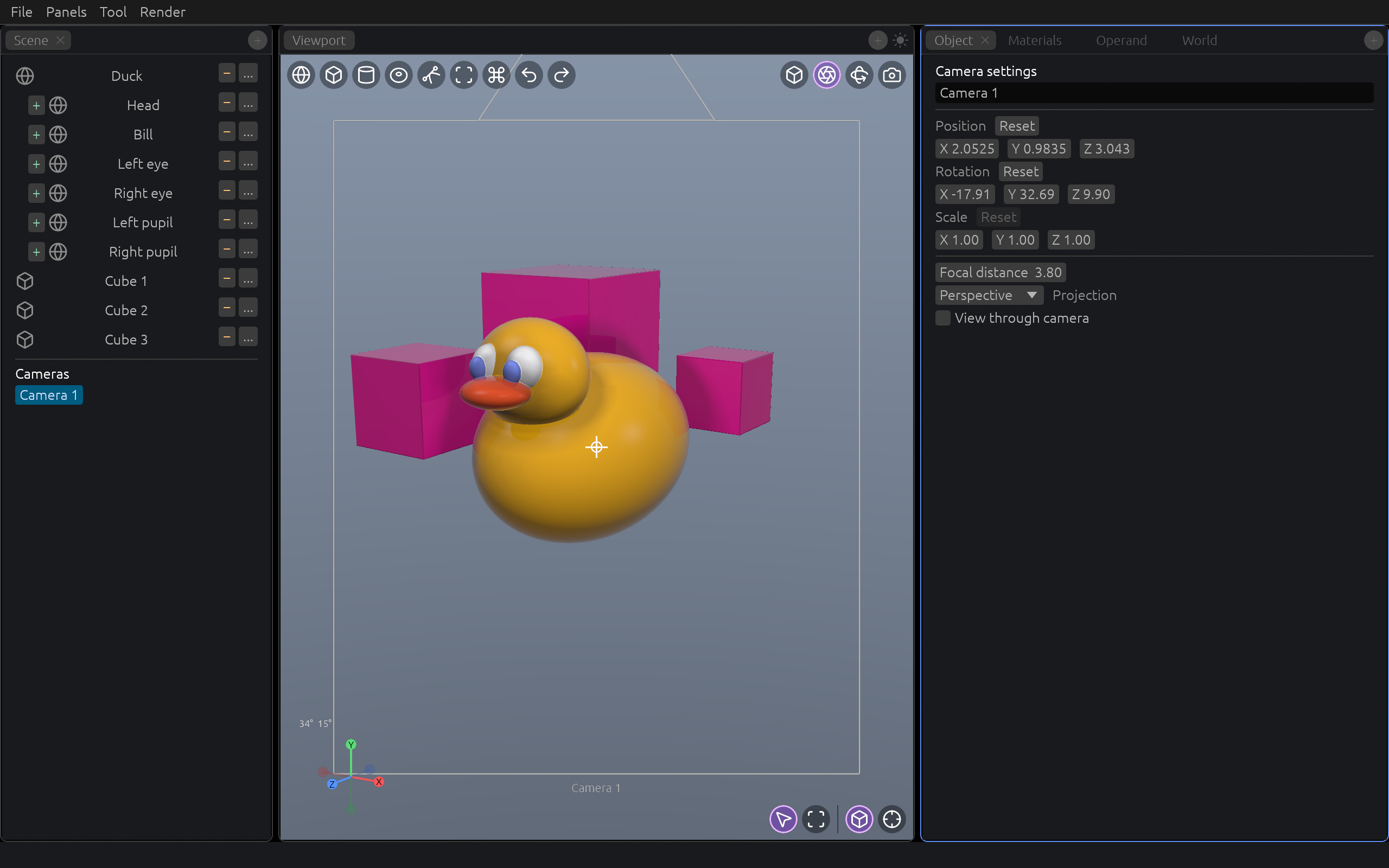Screen dimensions: 1389x868
Task: Toggle the viewport lighting sun icon
Action: point(900,40)
